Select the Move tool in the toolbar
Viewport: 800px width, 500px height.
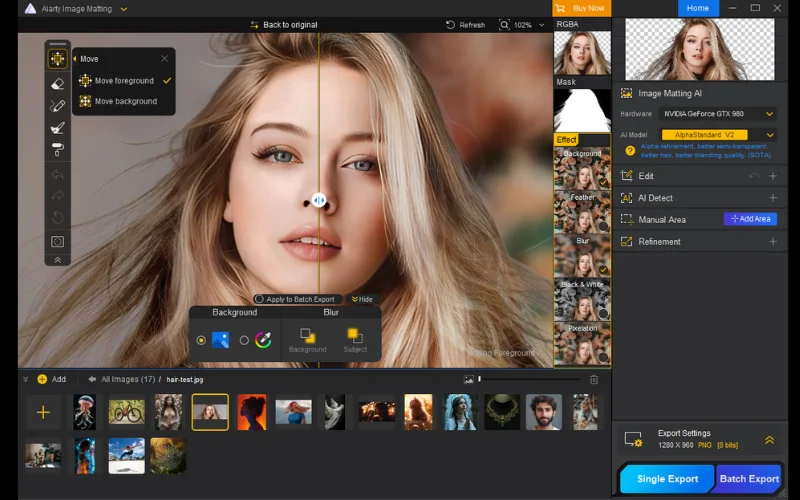[x=58, y=59]
